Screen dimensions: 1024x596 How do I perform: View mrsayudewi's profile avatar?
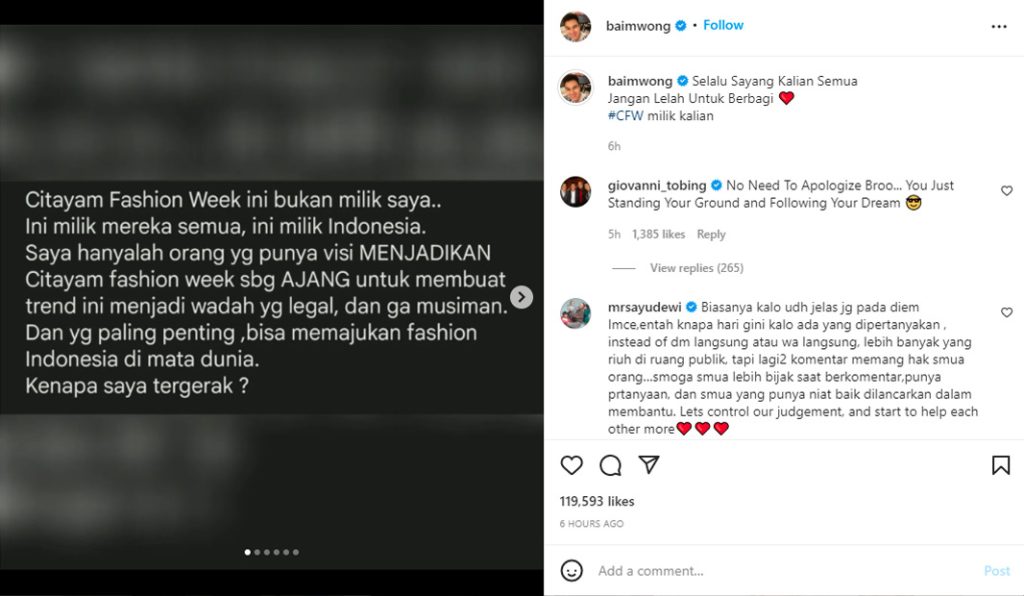point(575,313)
